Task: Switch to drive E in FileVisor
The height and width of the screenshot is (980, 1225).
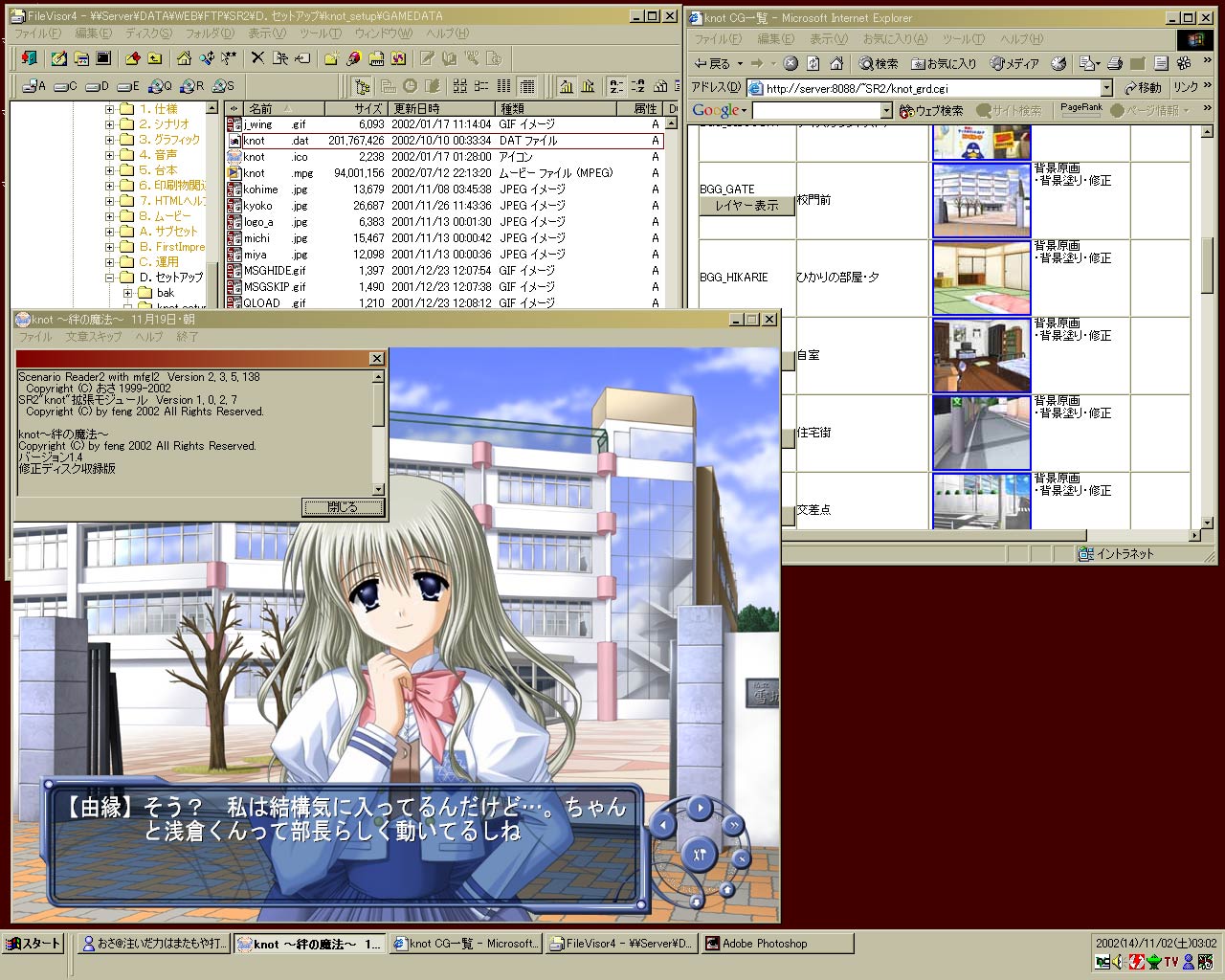Action: point(127,86)
